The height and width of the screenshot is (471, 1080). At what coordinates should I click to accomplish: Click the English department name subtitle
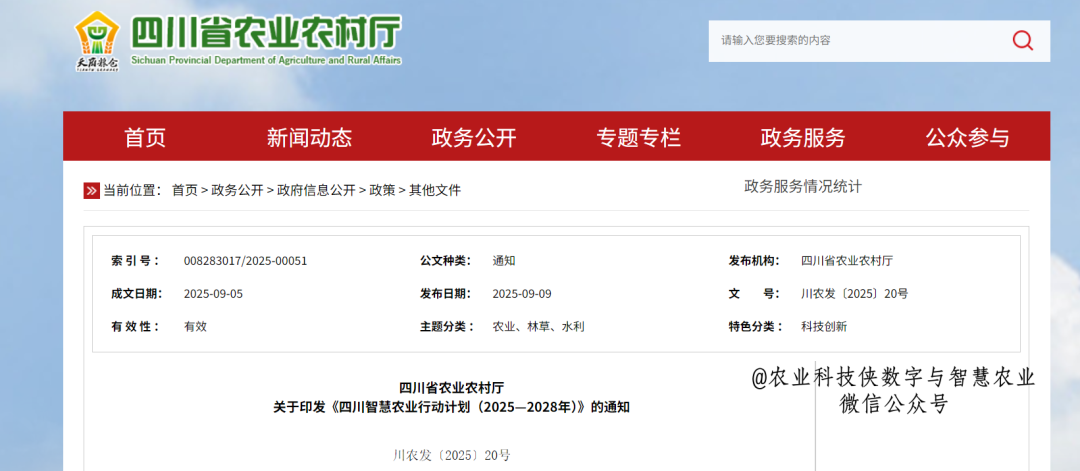point(265,61)
